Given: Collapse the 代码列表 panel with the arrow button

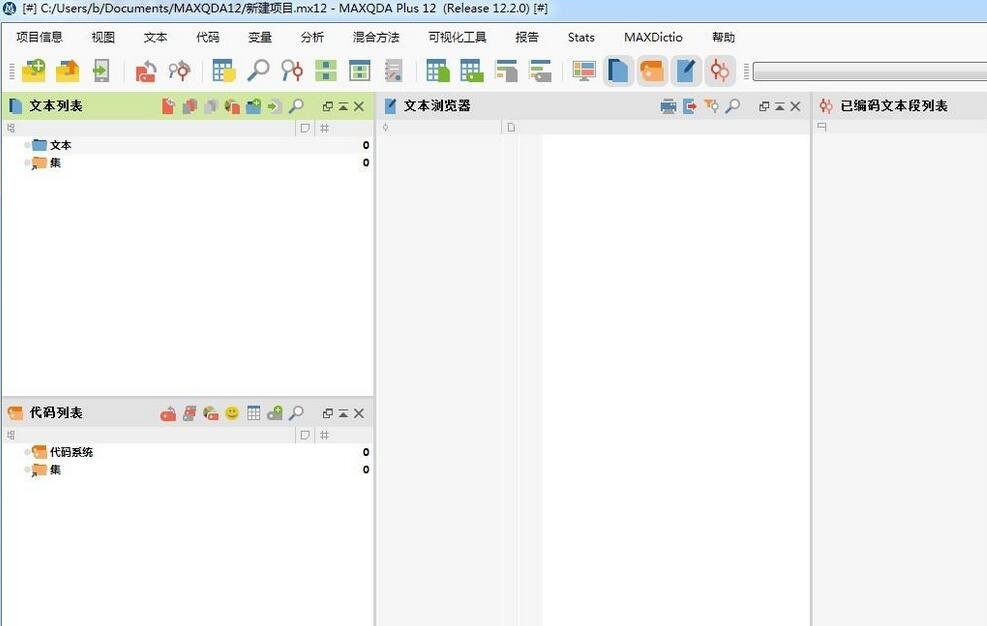Looking at the screenshot, I should pyautogui.click(x=343, y=413).
